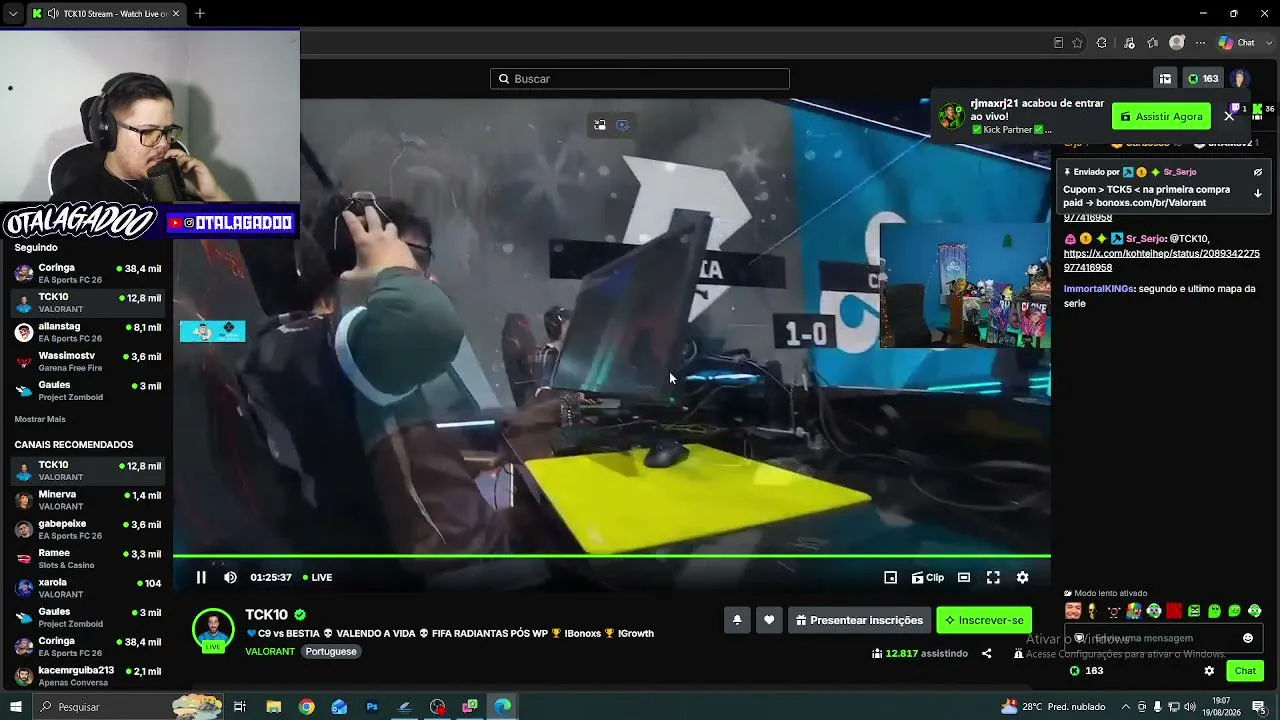The width and height of the screenshot is (1280, 720).
Task: Open Ramee Slots & Casino channel
Action: coord(88,558)
